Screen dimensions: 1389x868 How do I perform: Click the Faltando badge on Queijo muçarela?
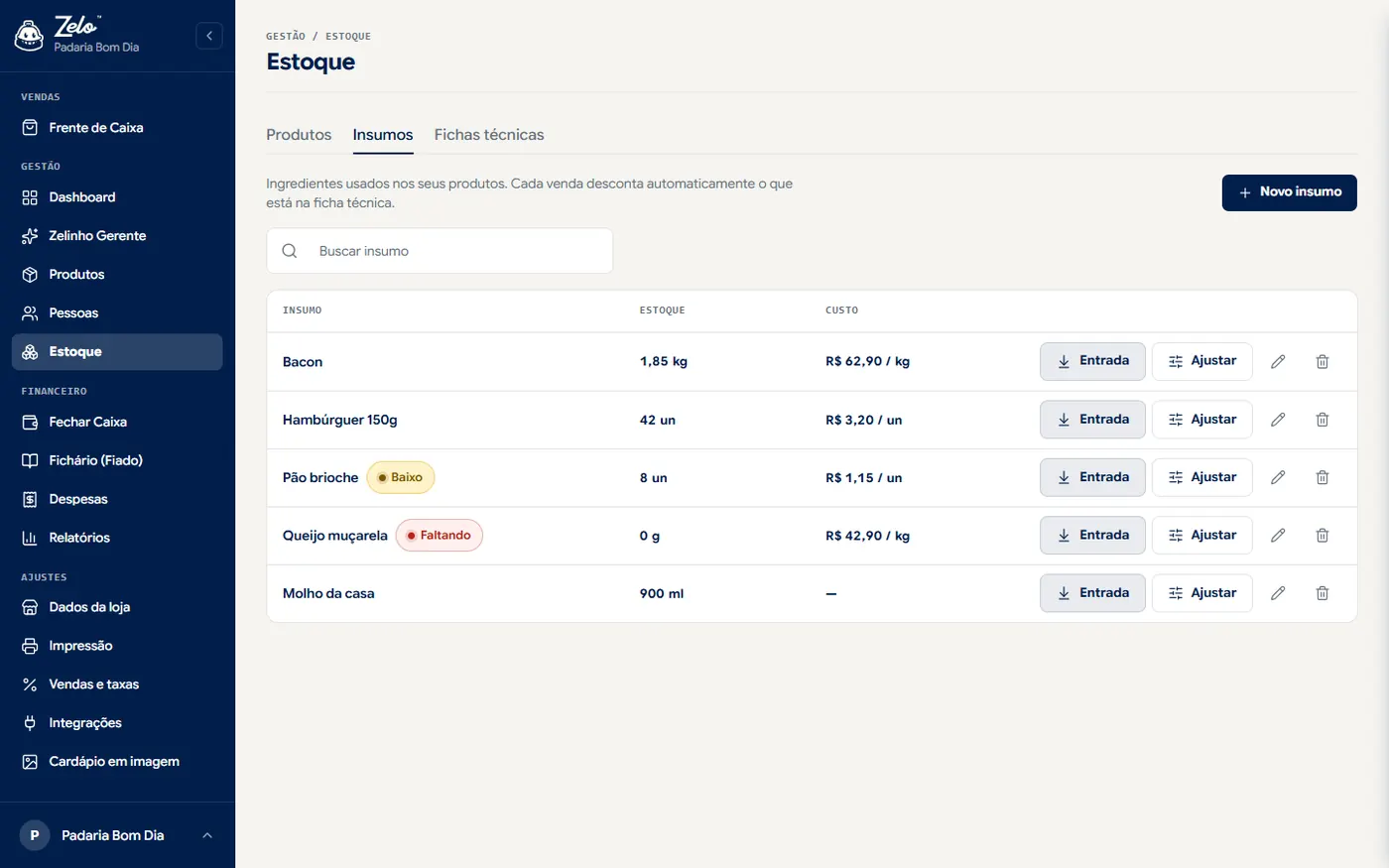(440, 536)
